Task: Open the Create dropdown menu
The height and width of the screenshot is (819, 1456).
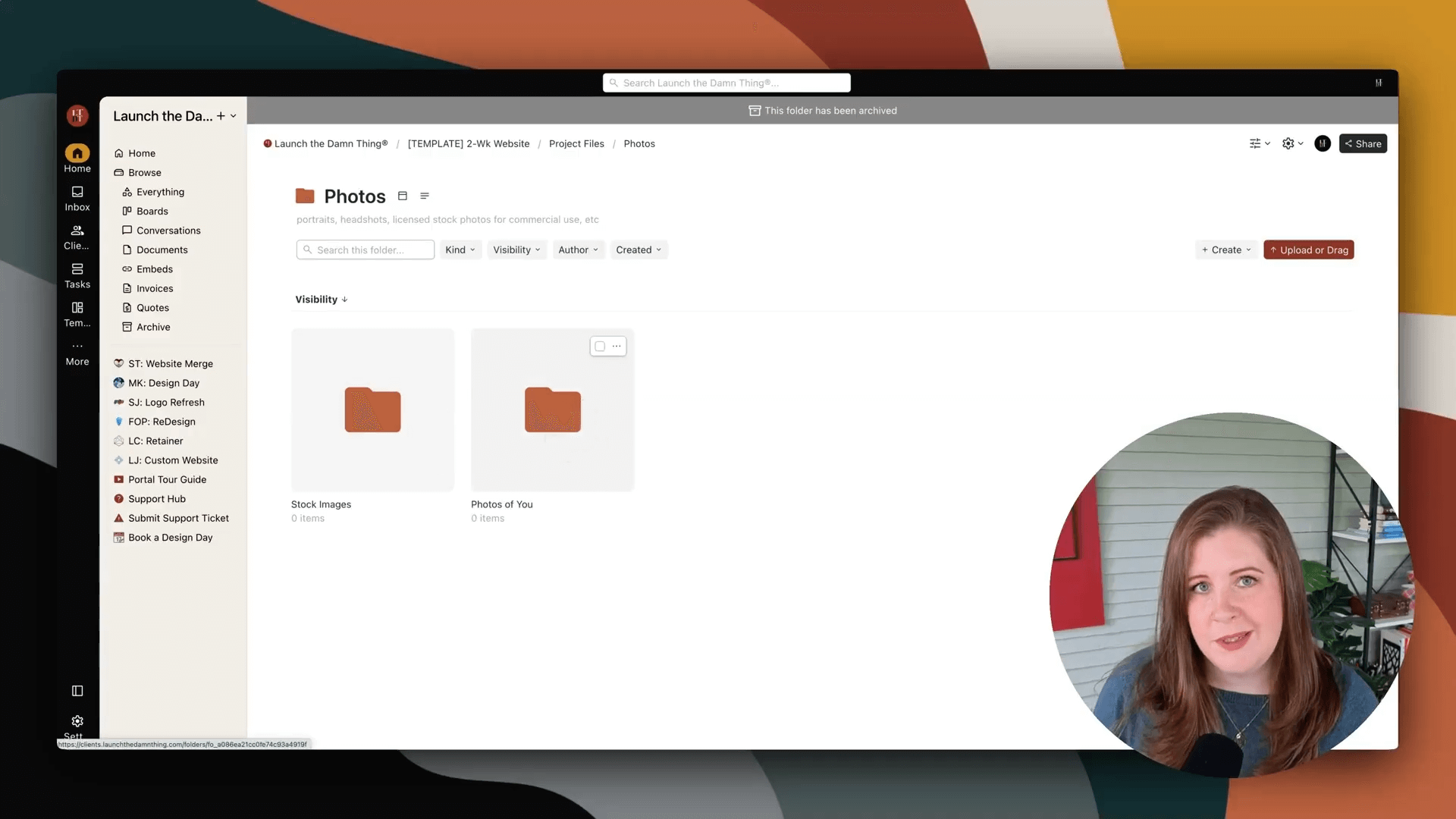Action: point(1226,250)
